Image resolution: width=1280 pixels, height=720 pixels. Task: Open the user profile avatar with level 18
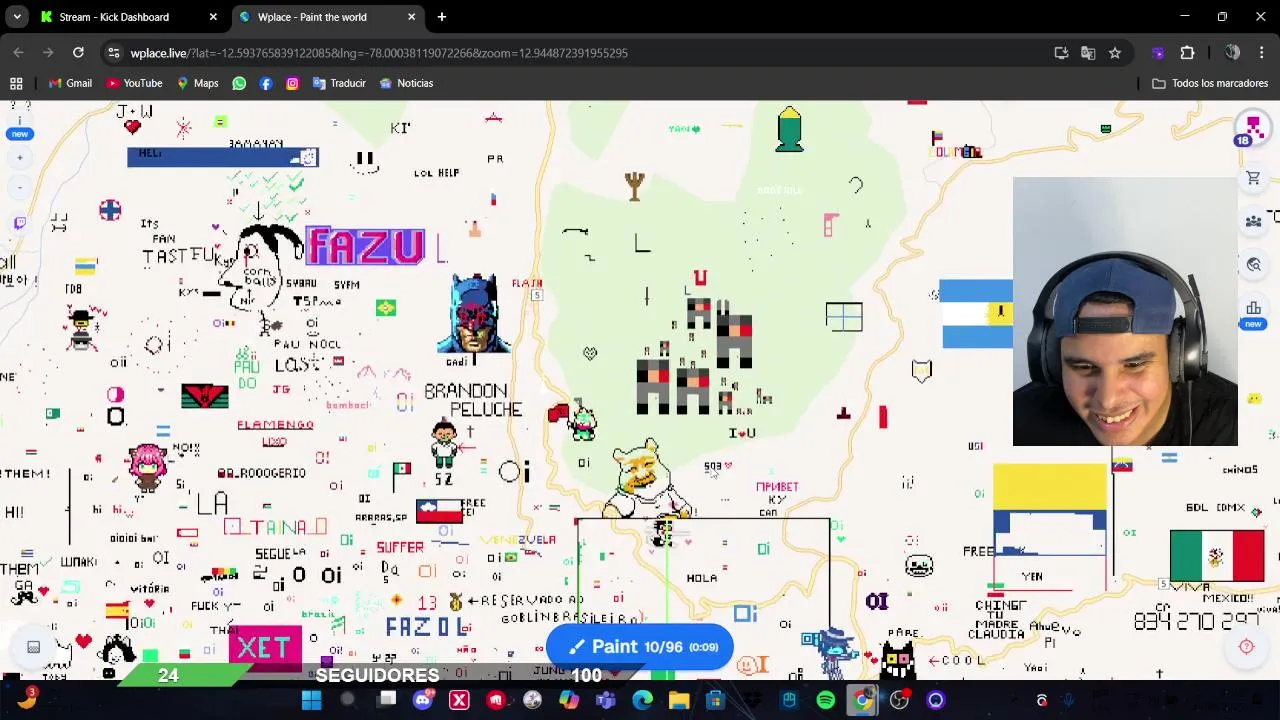1253,127
